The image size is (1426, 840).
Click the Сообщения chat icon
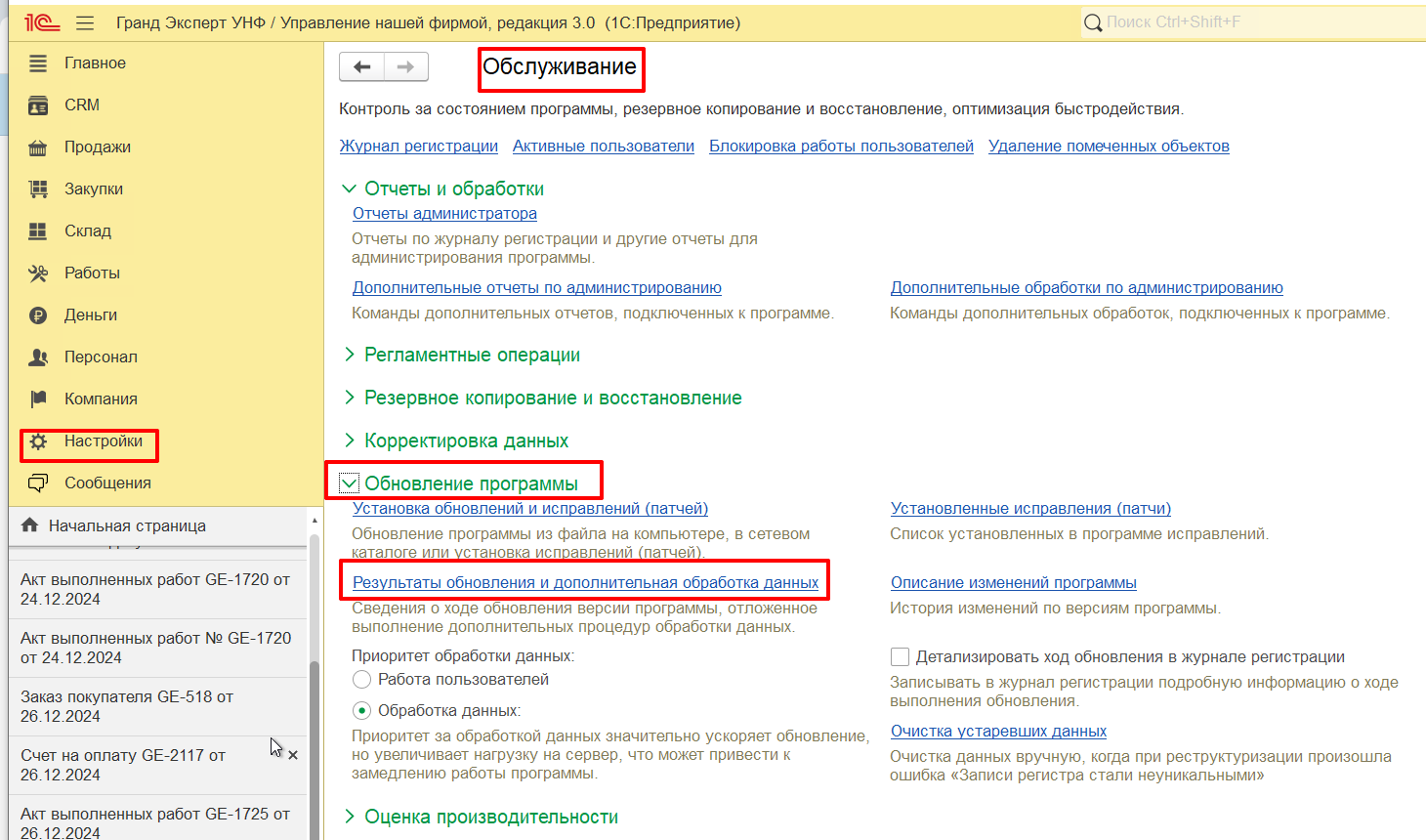point(38,483)
